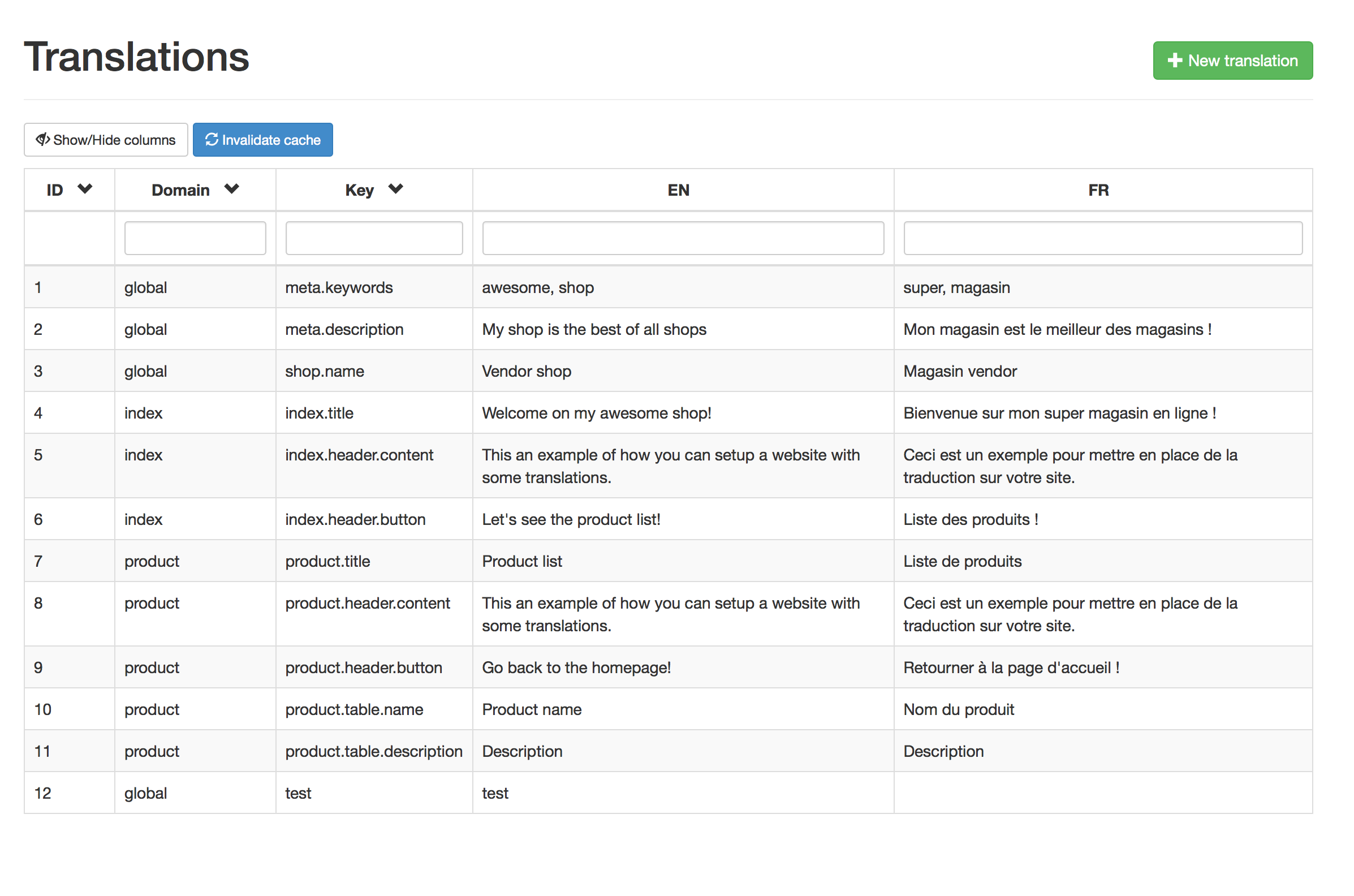
Task: Open the Show/Hide columns toggle
Action: 106,140
